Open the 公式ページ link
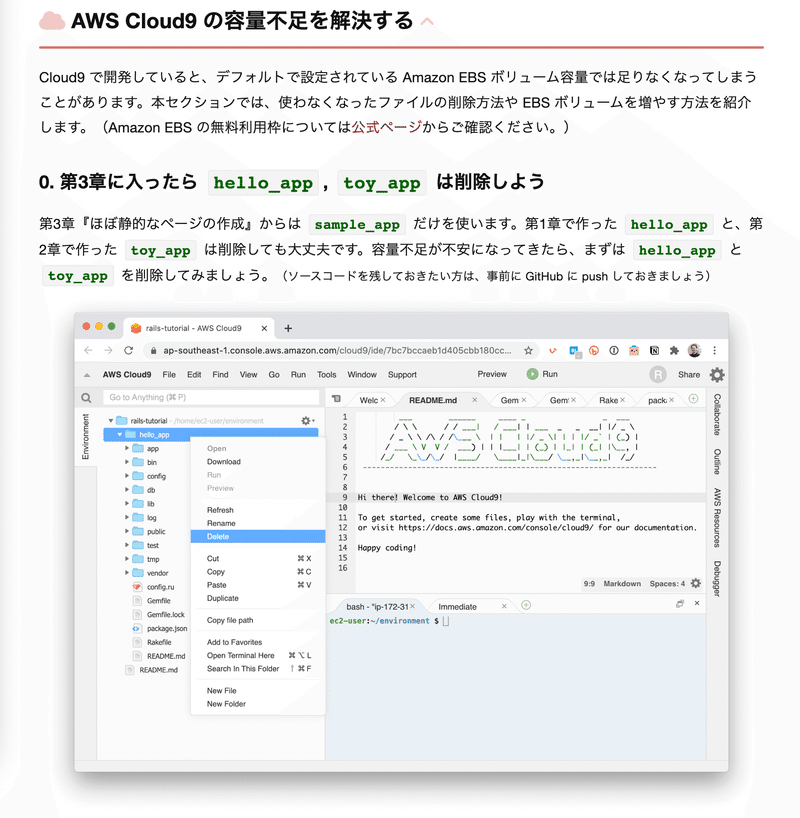 point(386,127)
